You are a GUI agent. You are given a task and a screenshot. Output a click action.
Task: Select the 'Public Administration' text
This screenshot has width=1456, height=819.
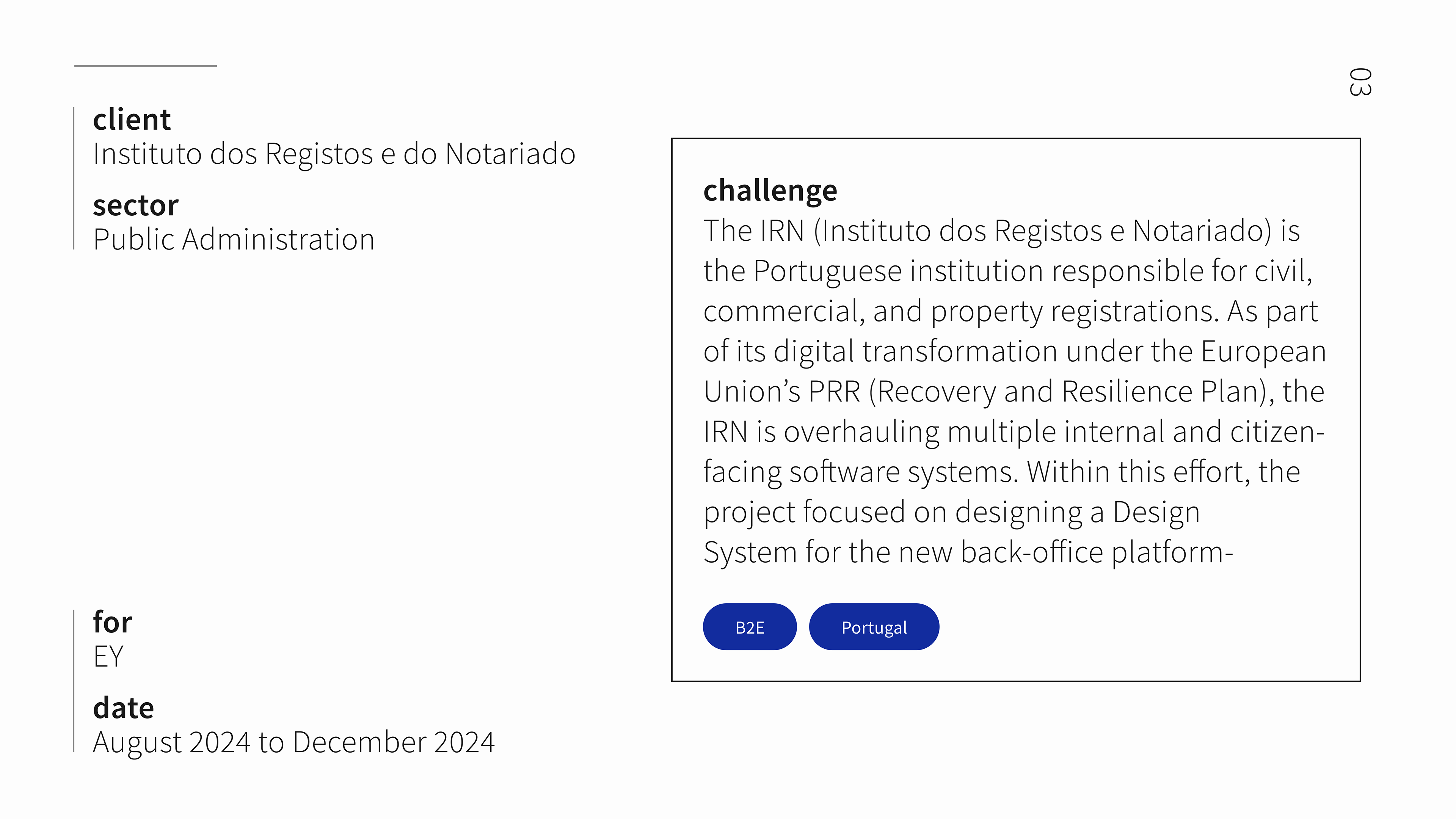[234, 240]
